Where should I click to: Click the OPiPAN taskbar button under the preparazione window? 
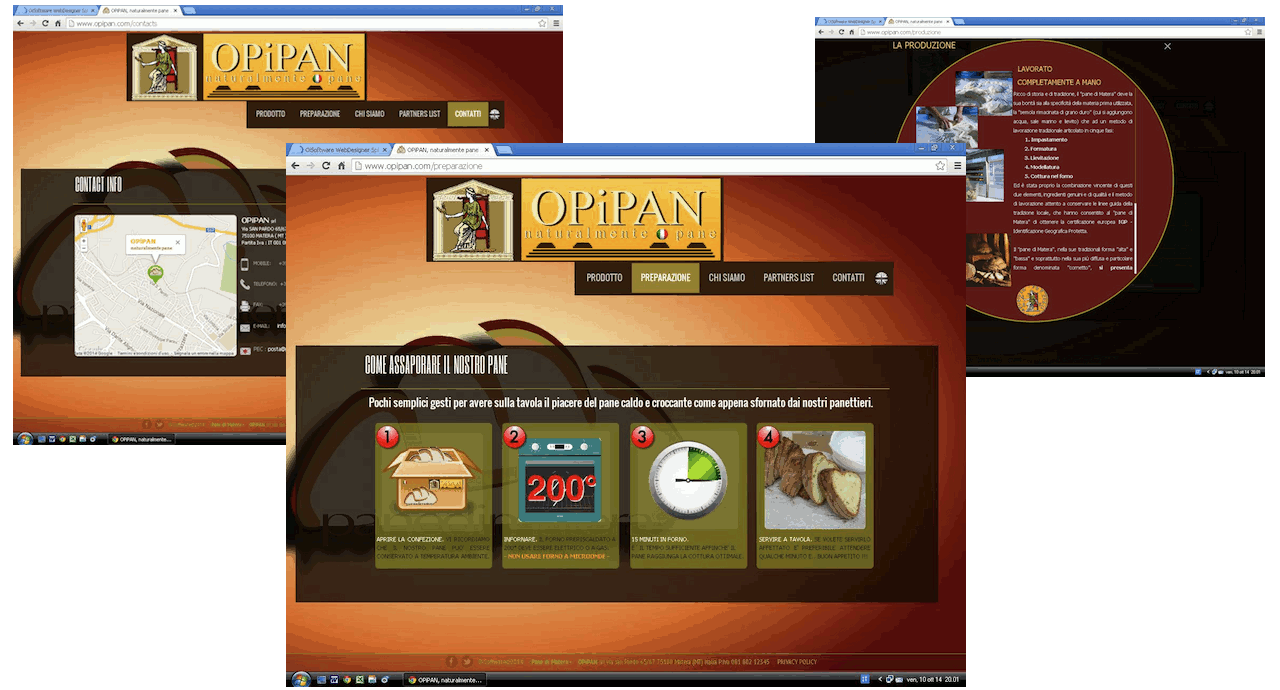(x=445, y=680)
